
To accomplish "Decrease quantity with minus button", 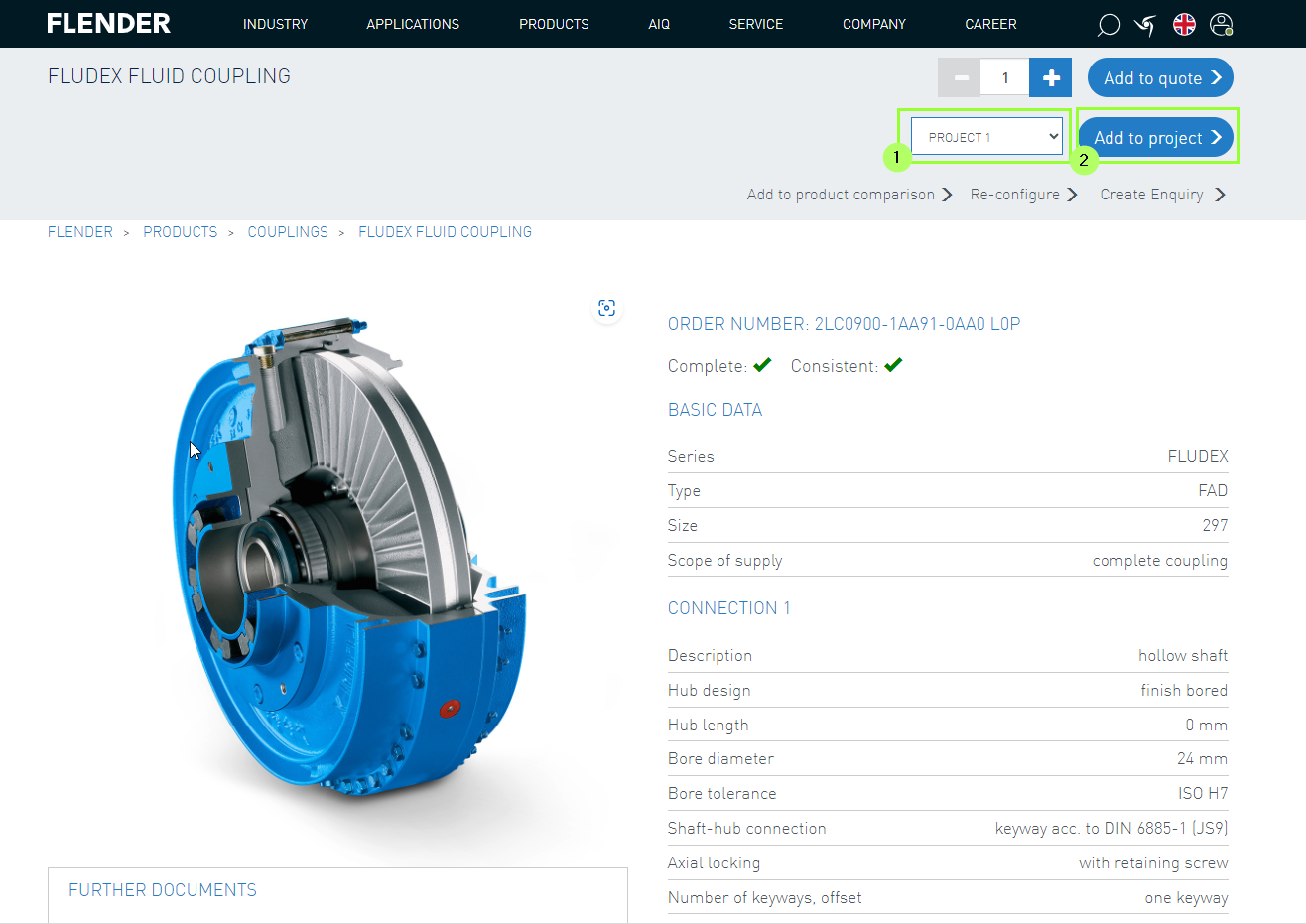I will (x=960, y=77).
